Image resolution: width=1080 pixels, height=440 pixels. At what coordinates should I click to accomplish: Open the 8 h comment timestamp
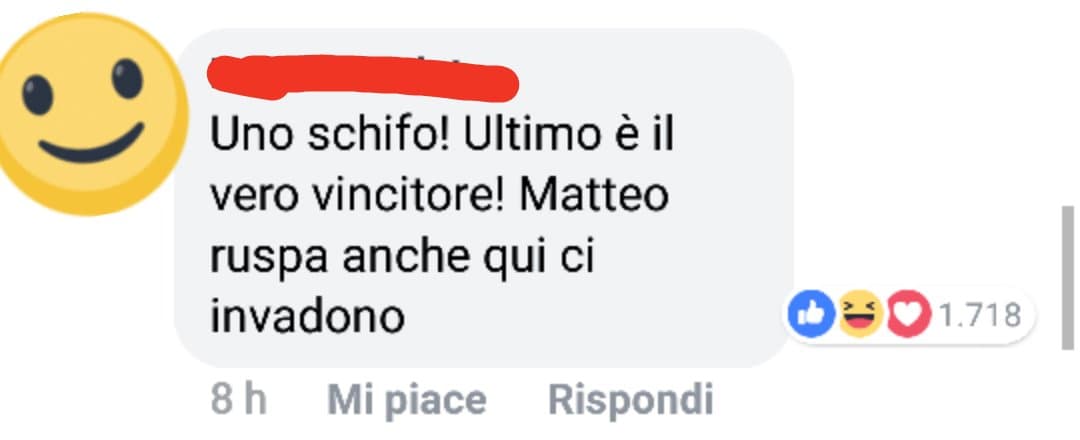[x=238, y=399]
